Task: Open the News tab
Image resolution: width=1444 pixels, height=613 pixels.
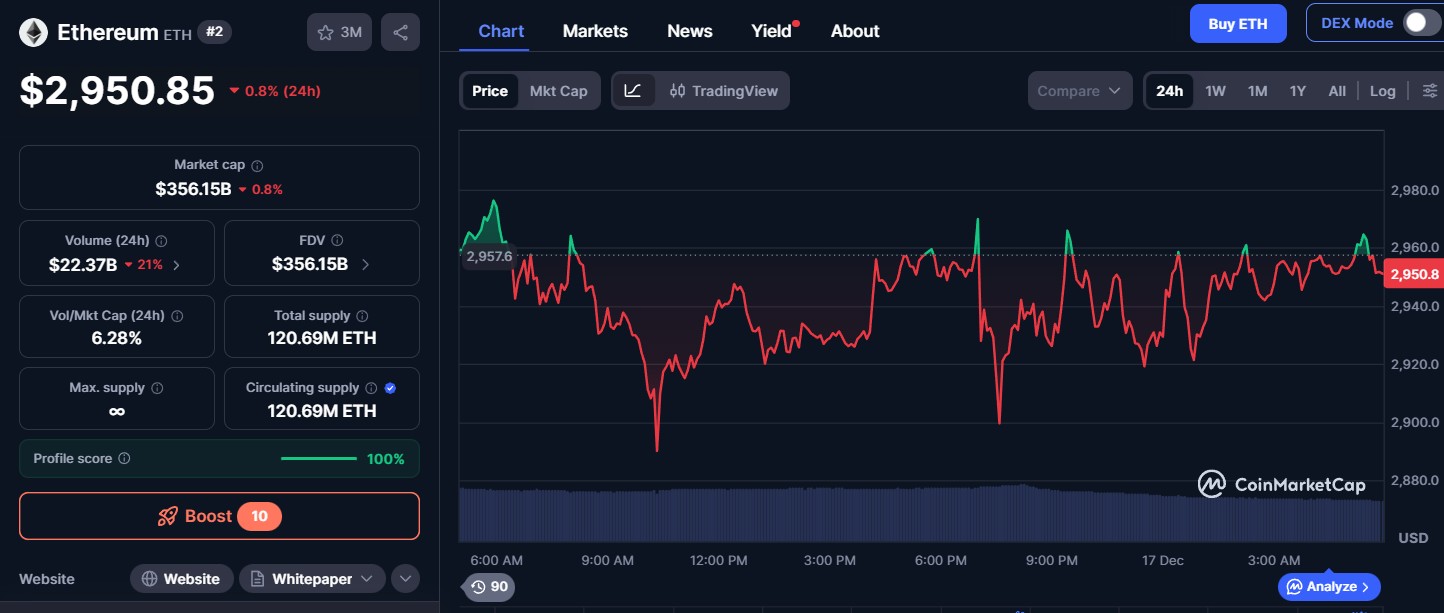Action: [x=689, y=31]
